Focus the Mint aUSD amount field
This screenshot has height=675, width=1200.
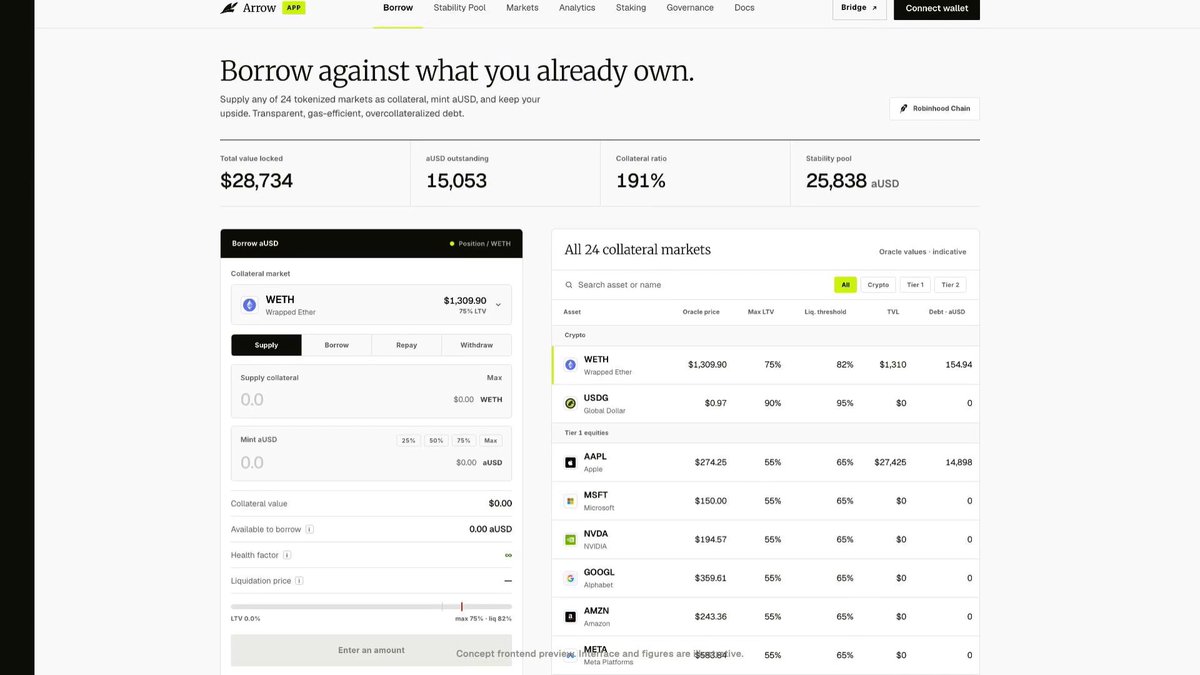[340, 463]
